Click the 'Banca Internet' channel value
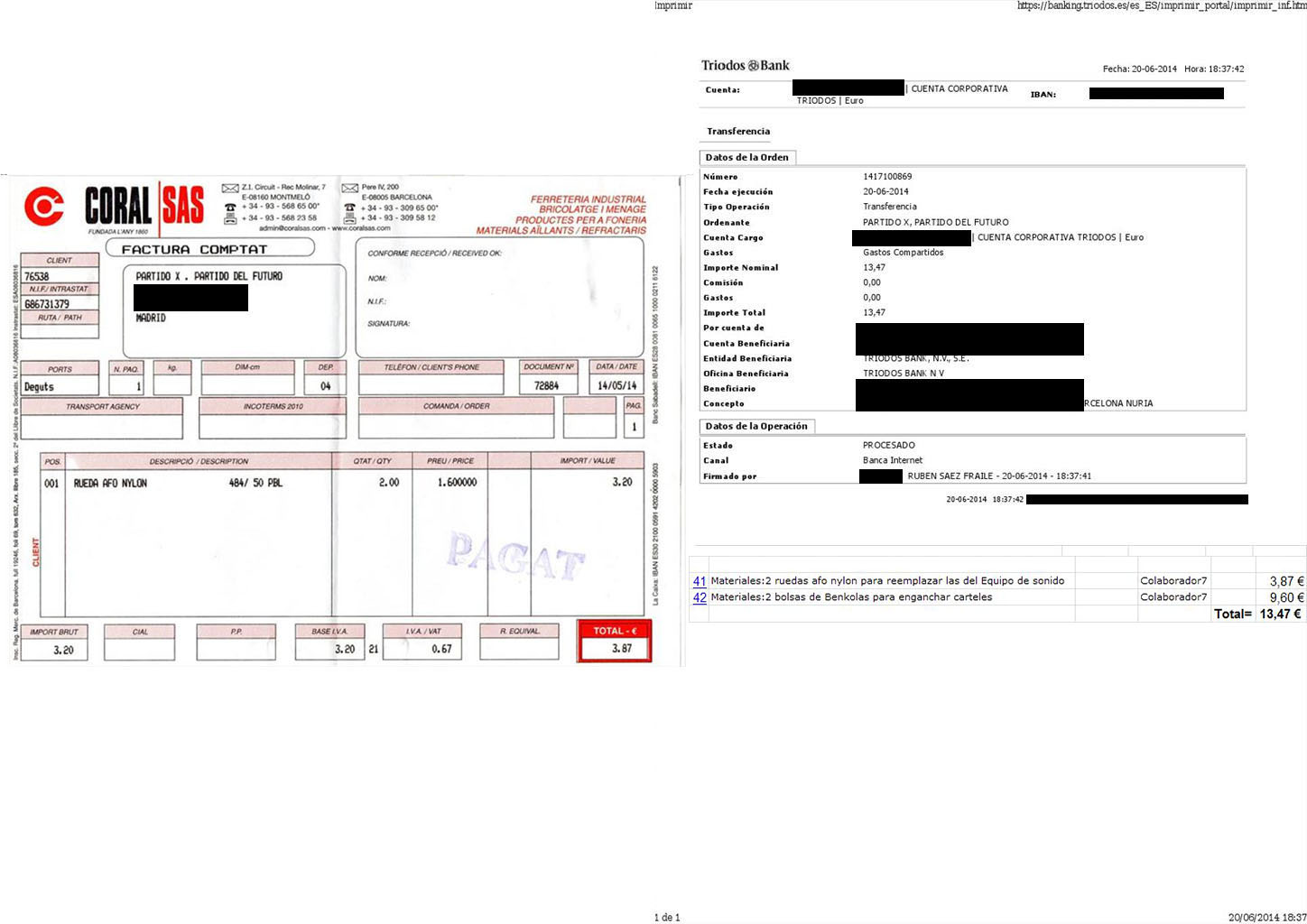This screenshot has height=924, width=1307. [893, 460]
